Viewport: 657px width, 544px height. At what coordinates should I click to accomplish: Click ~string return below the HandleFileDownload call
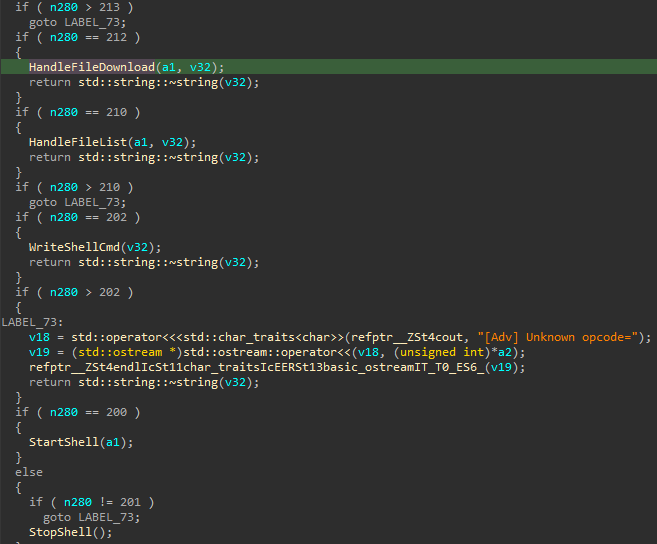point(144,82)
